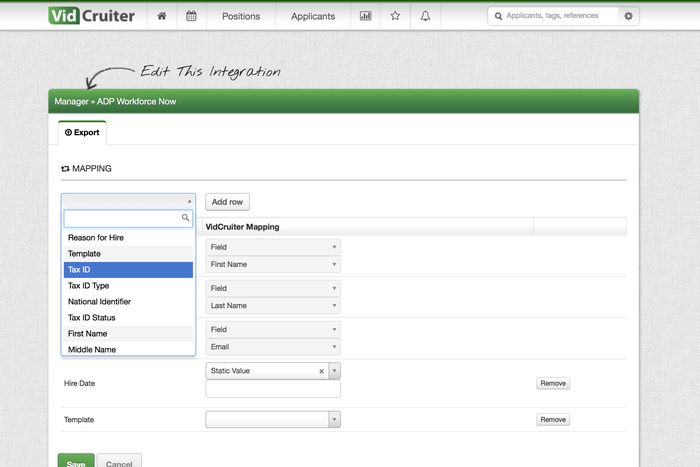Image resolution: width=700 pixels, height=467 pixels.
Task: Focus the dropdown filter search input
Action: (128, 218)
